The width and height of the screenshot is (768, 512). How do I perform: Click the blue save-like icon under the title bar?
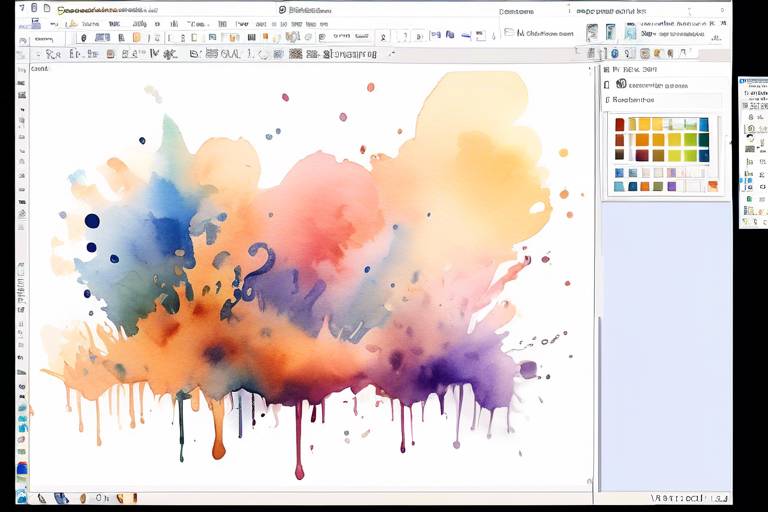pos(36,23)
